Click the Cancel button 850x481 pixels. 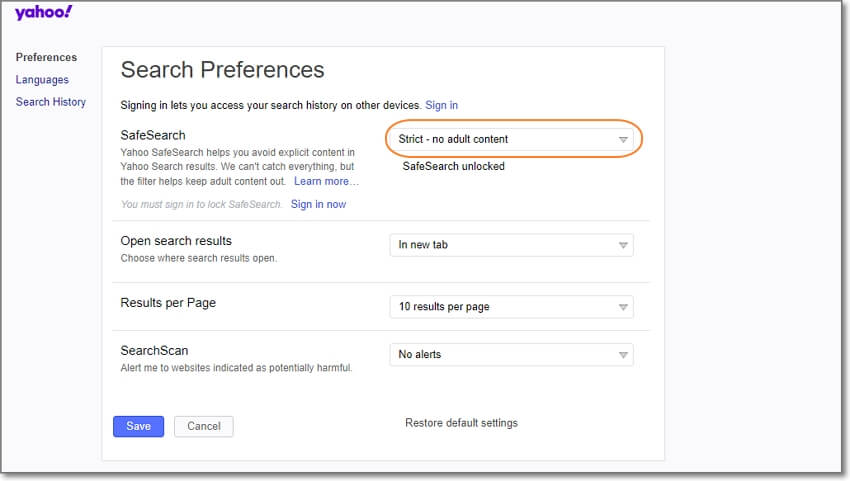[x=204, y=426]
